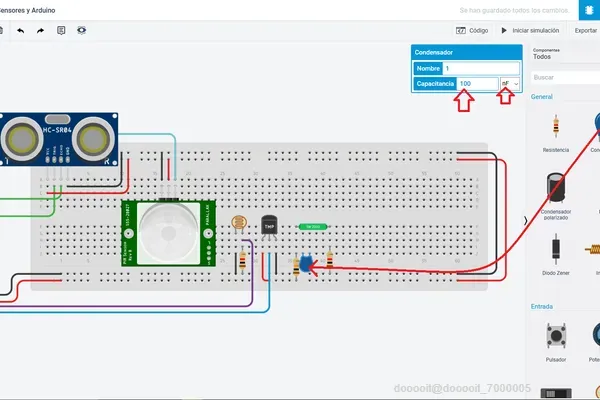
Task: Select the Pulsador button component
Action: tap(556, 336)
